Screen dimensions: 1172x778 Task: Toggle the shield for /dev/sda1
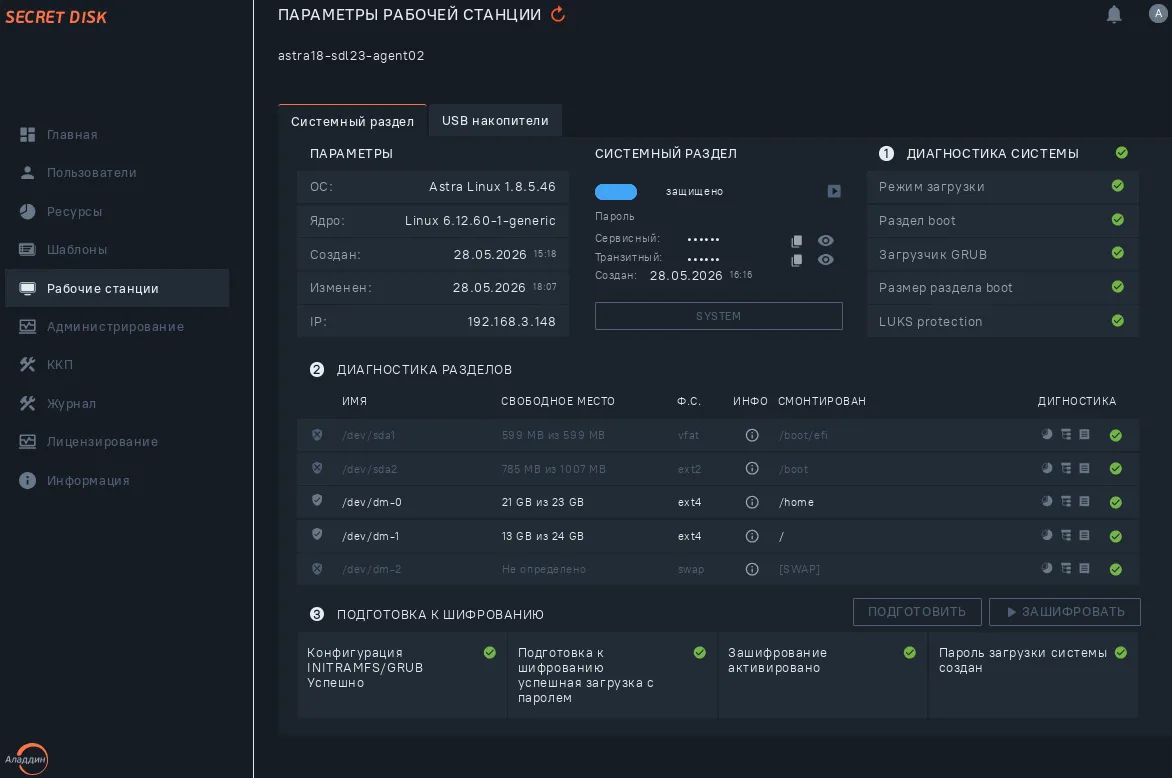[x=317, y=435]
